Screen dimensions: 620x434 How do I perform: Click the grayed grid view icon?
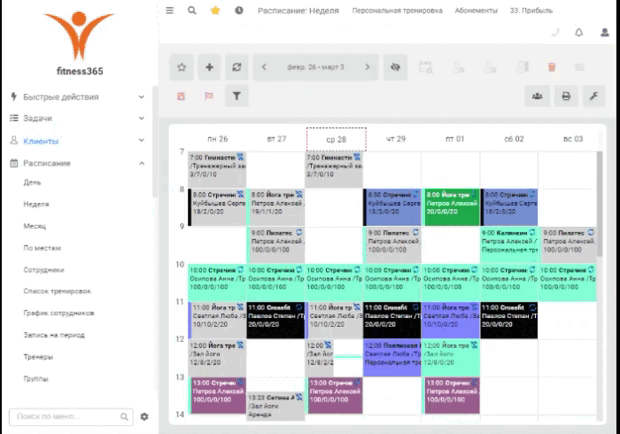pos(579,67)
